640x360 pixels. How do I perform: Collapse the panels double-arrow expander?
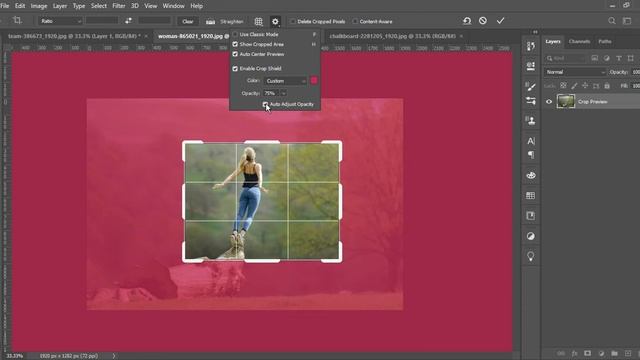tap(535, 32)
